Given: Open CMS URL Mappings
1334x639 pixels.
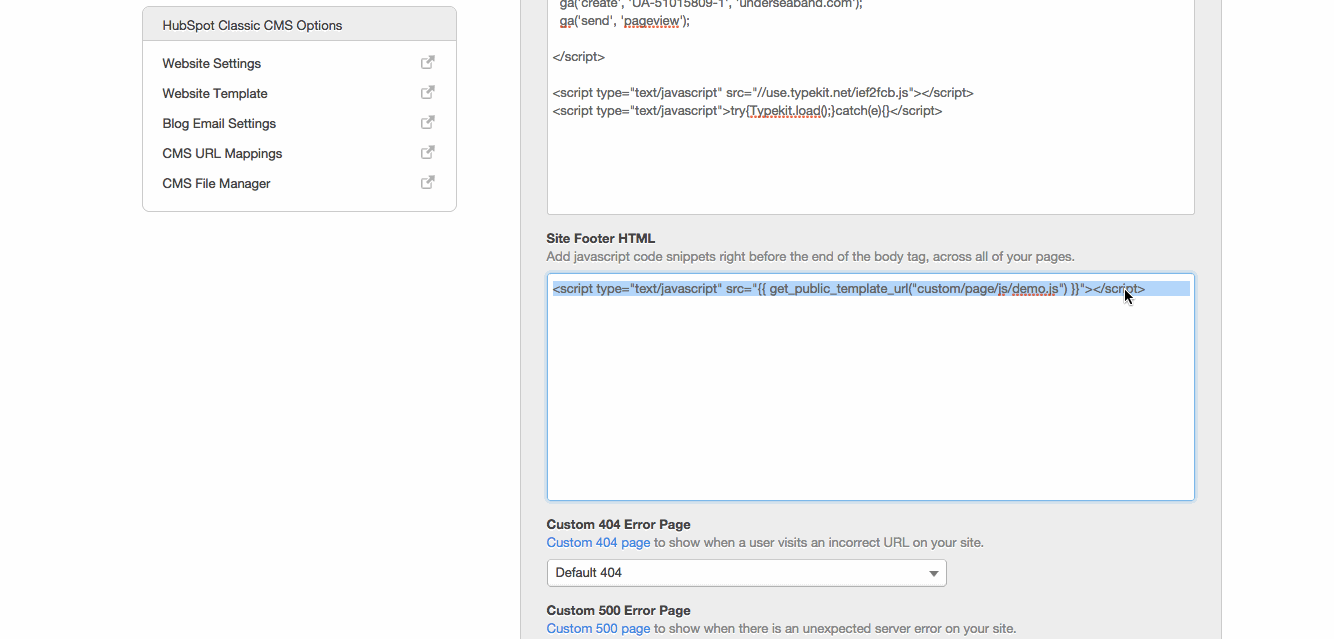Looking at the screenshot, I should (x=222, y=154).
